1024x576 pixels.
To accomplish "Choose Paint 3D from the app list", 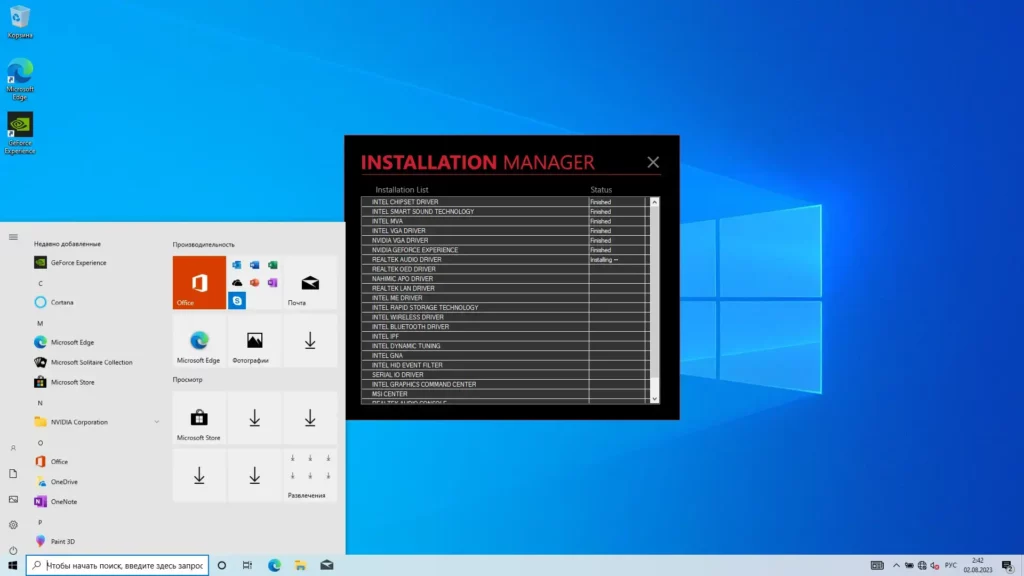I will (62, 541).
